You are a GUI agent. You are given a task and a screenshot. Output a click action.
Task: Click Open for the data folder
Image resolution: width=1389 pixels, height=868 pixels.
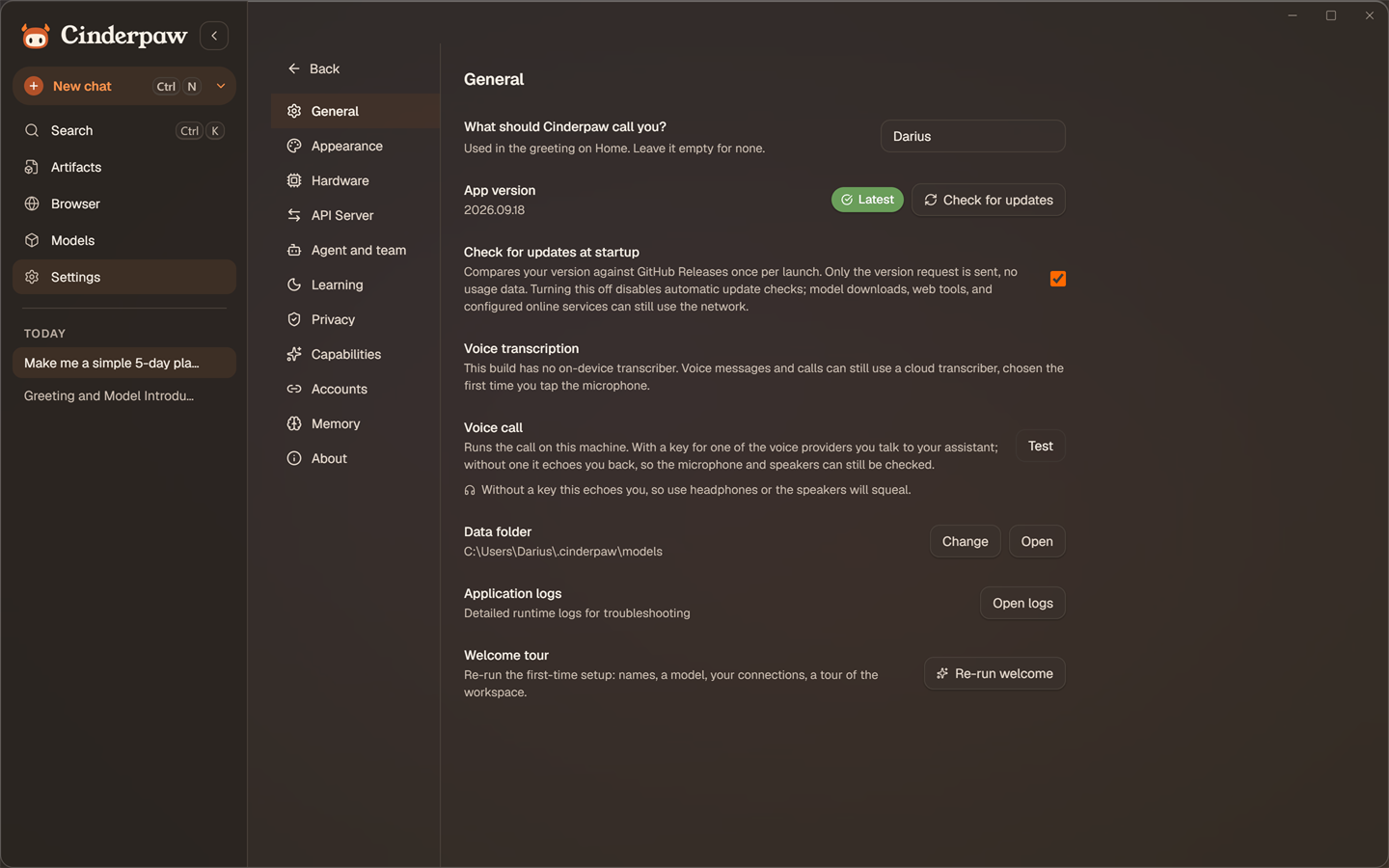coord(1037,541)
